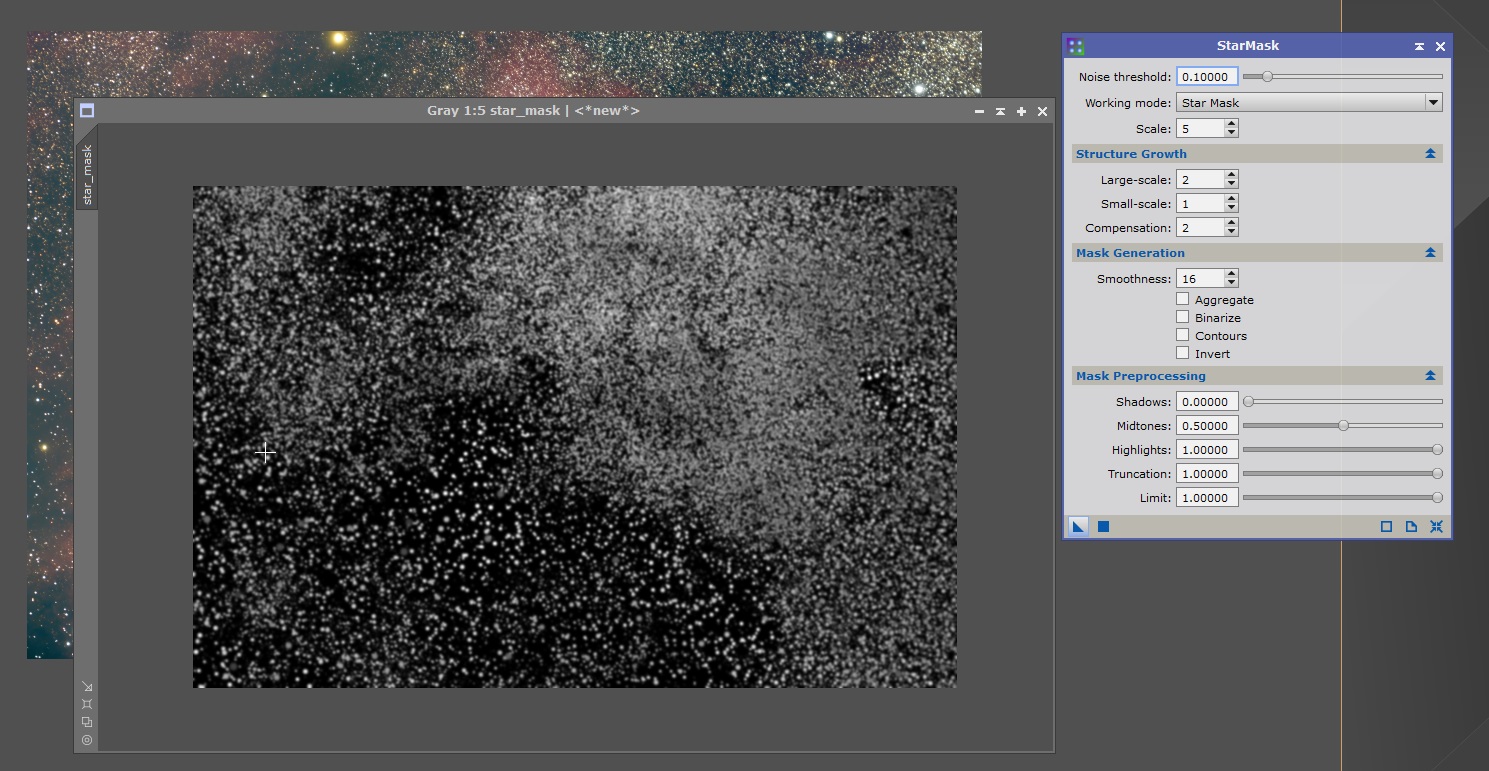Minimize the star_mask image window
The image size is (1489, 771).
979,111
